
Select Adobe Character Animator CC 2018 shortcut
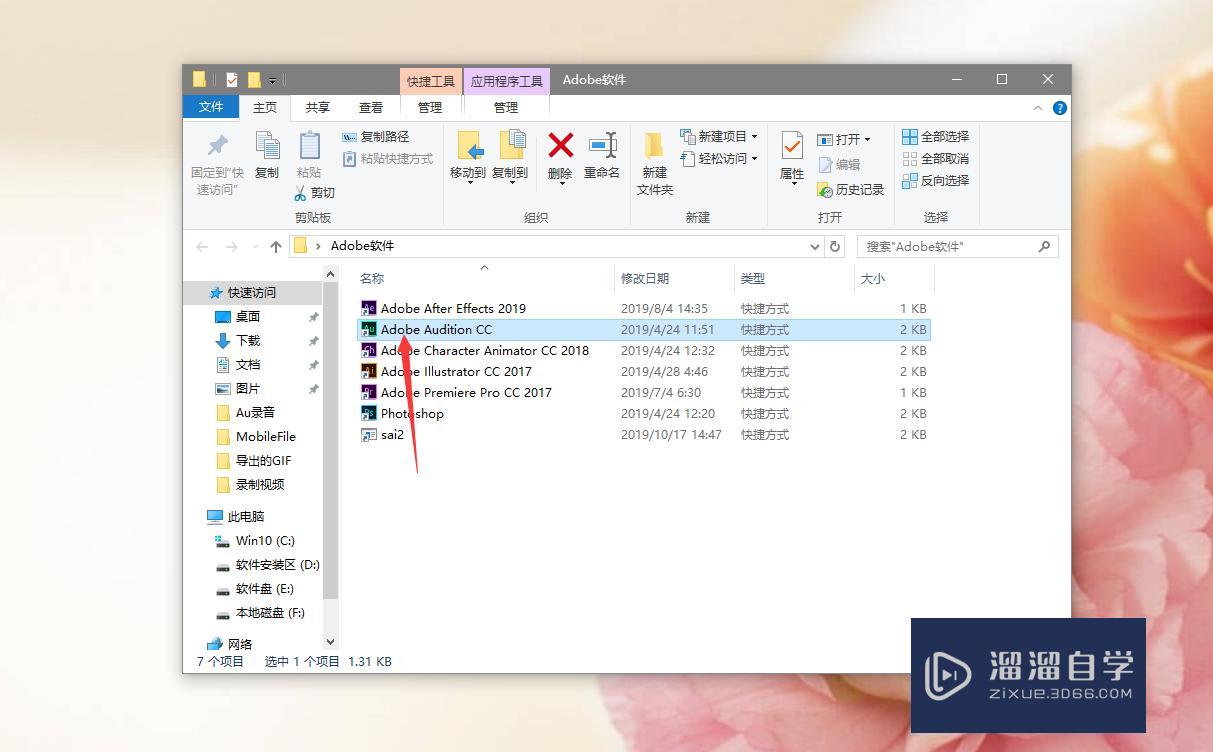(x=645, y=350)
